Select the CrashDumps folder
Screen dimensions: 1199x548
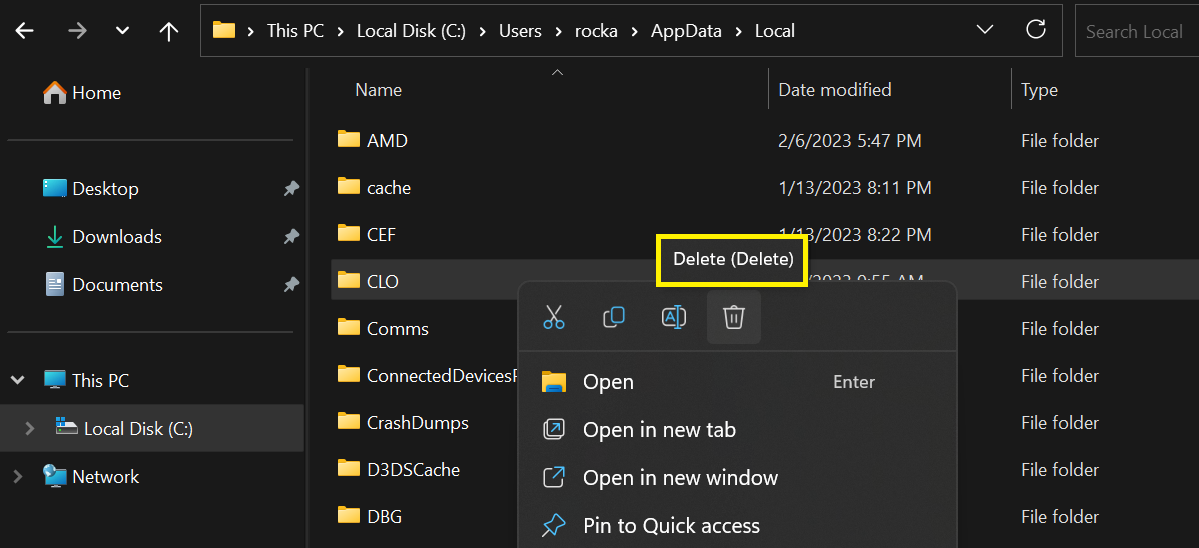pos(418,422)
